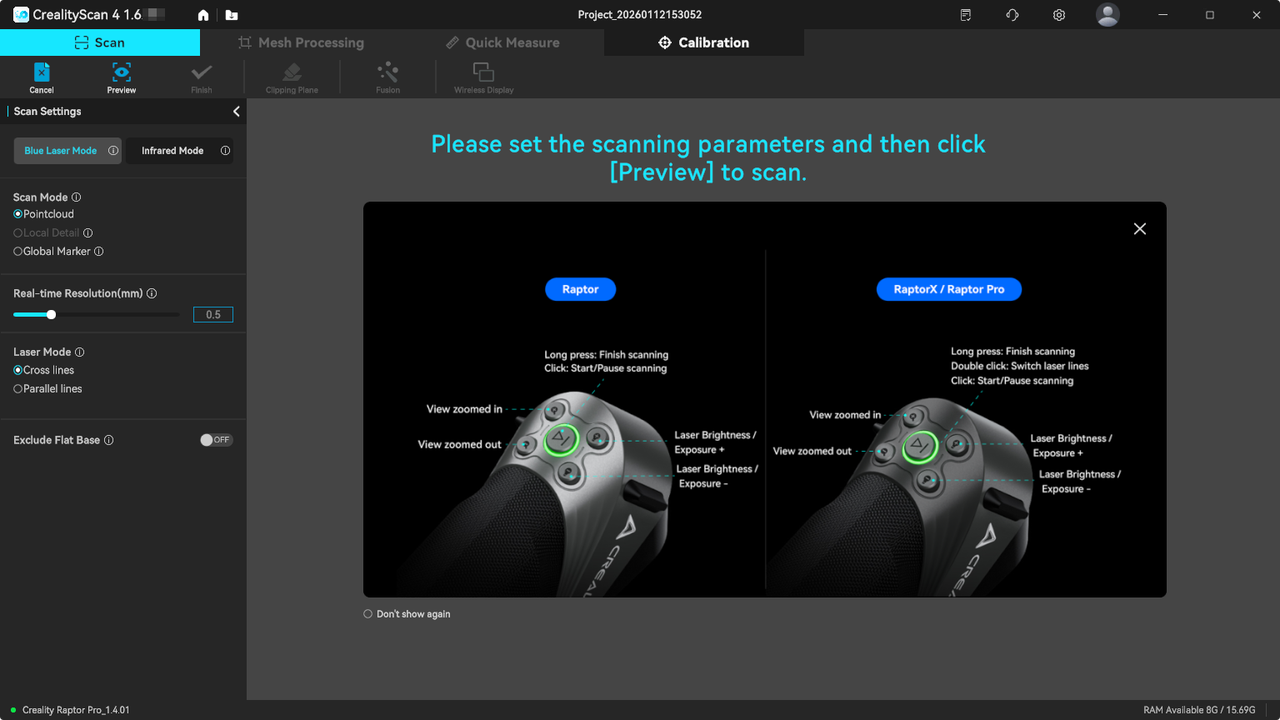Choose Parallel lines laser mode
The height and width of the screenshot is (720, 1280).
coord(18,389)
